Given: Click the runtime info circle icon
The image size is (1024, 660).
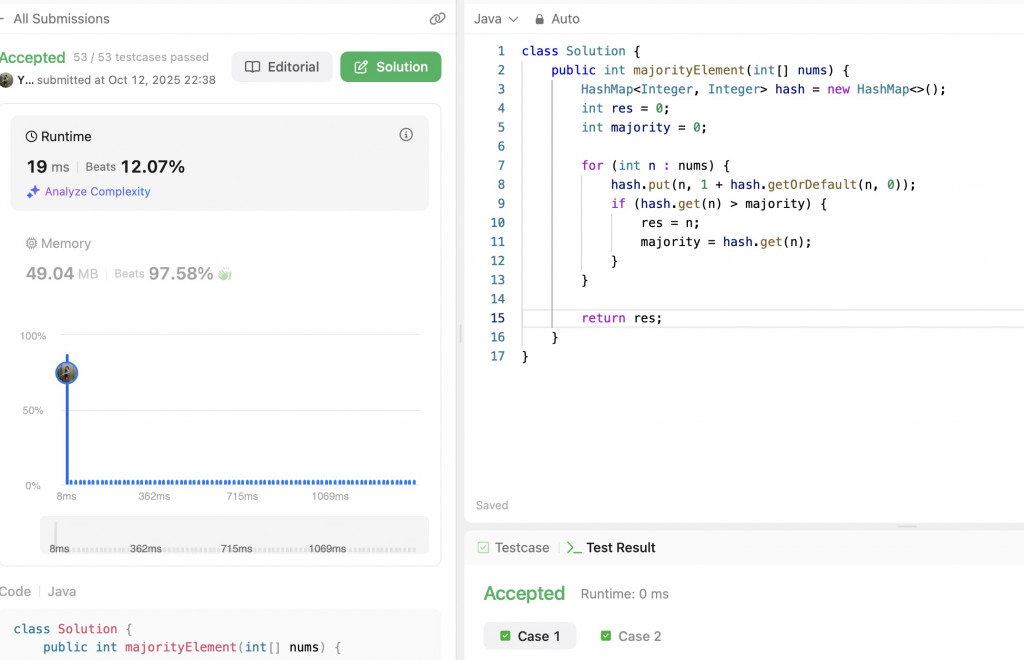Looking at the screenshot, I should 406,134.
